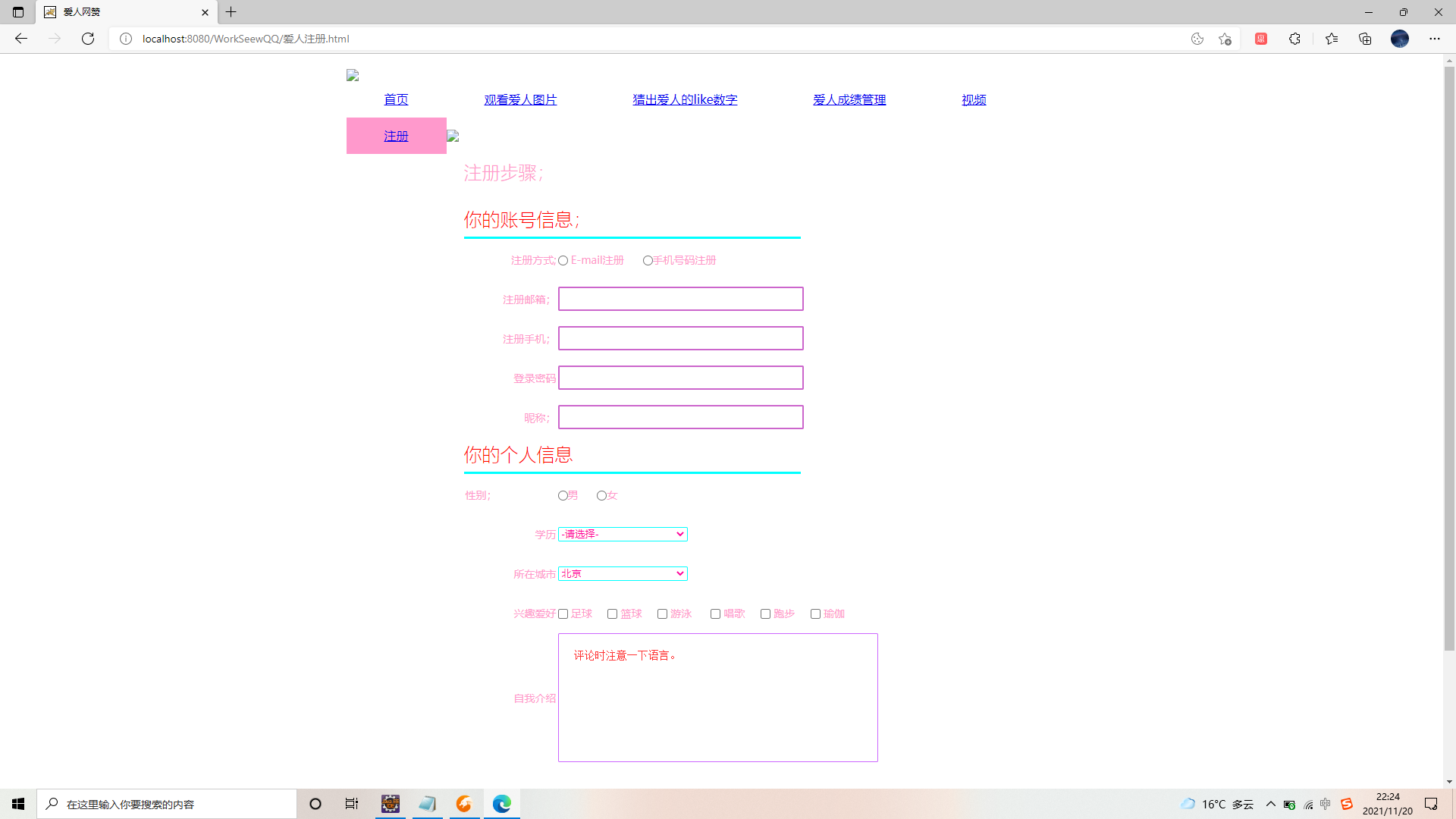Check the 瑜伽 hobby checkbox

point(816,614)
